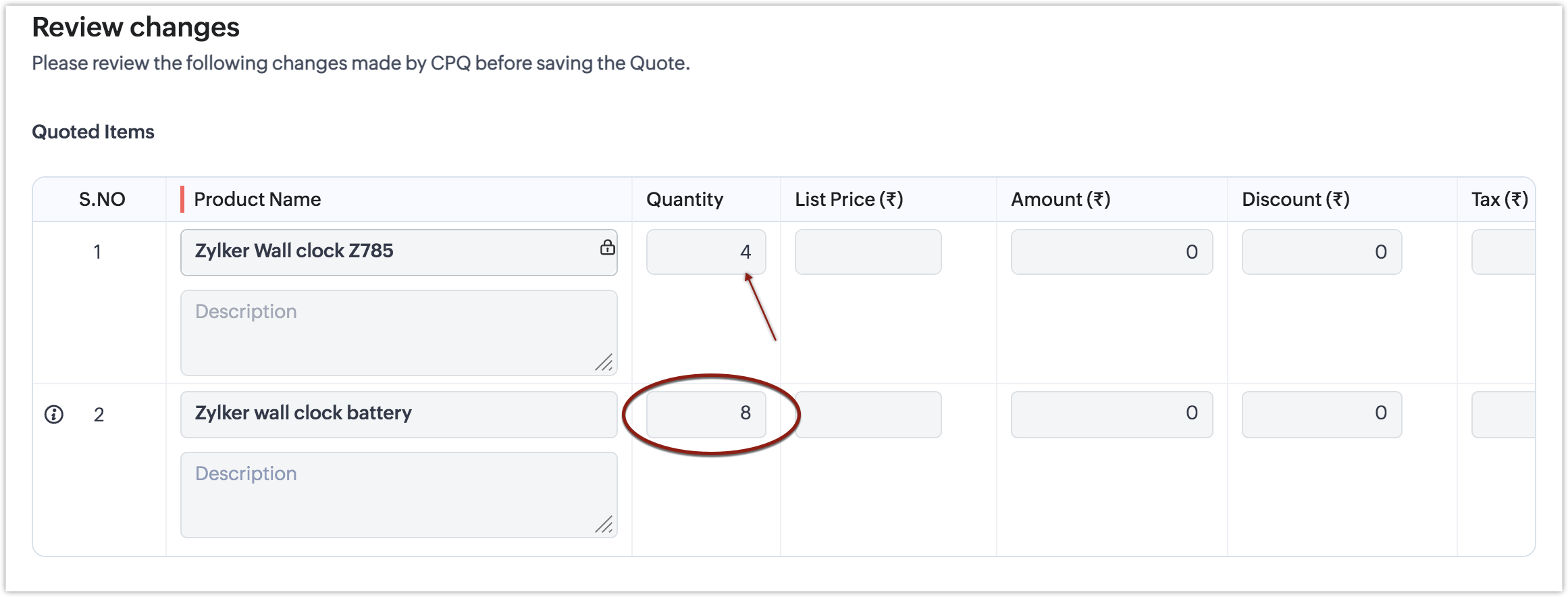Click the Quantity column header
1568x597 pixels.
pyautogui.click(x=685, y=199)
